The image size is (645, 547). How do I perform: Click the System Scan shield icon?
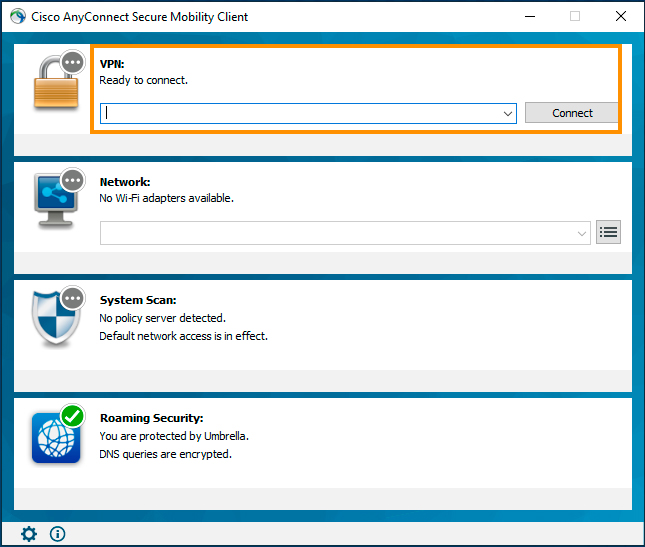[x=56, y=318]
